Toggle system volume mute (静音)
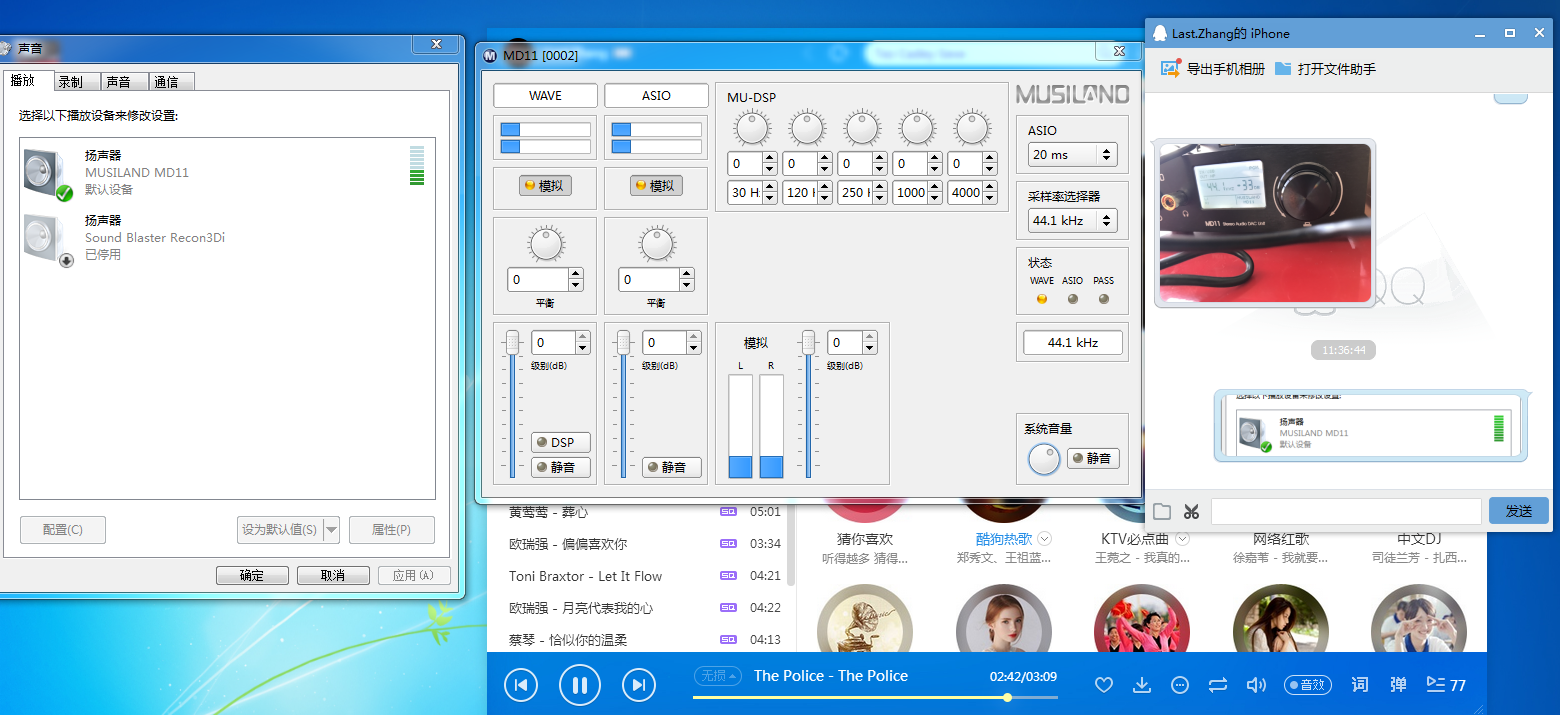1560x715 pixels. (1092, 459)
